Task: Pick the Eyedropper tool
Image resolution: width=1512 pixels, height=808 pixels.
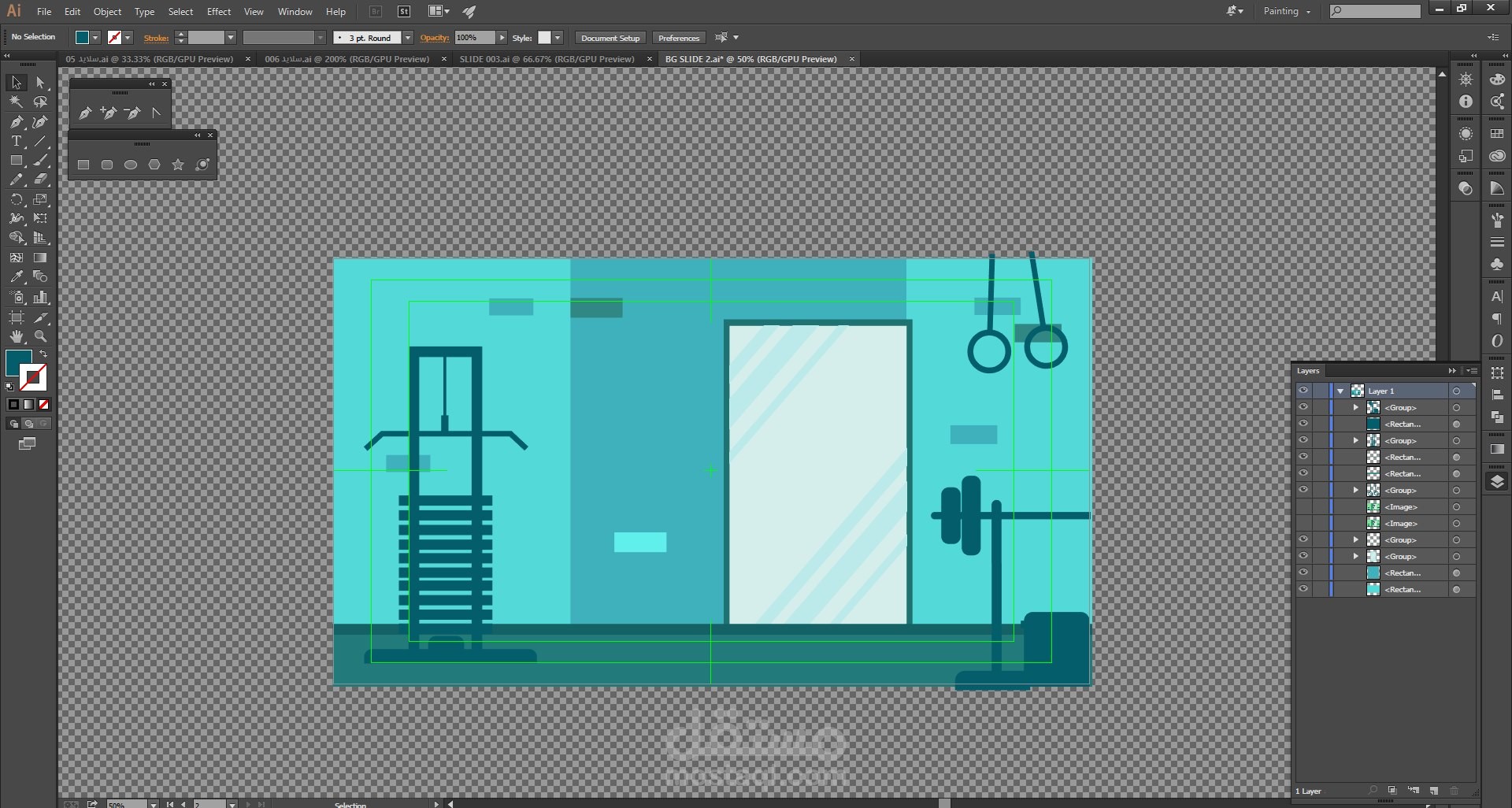Action: [16, 277]
